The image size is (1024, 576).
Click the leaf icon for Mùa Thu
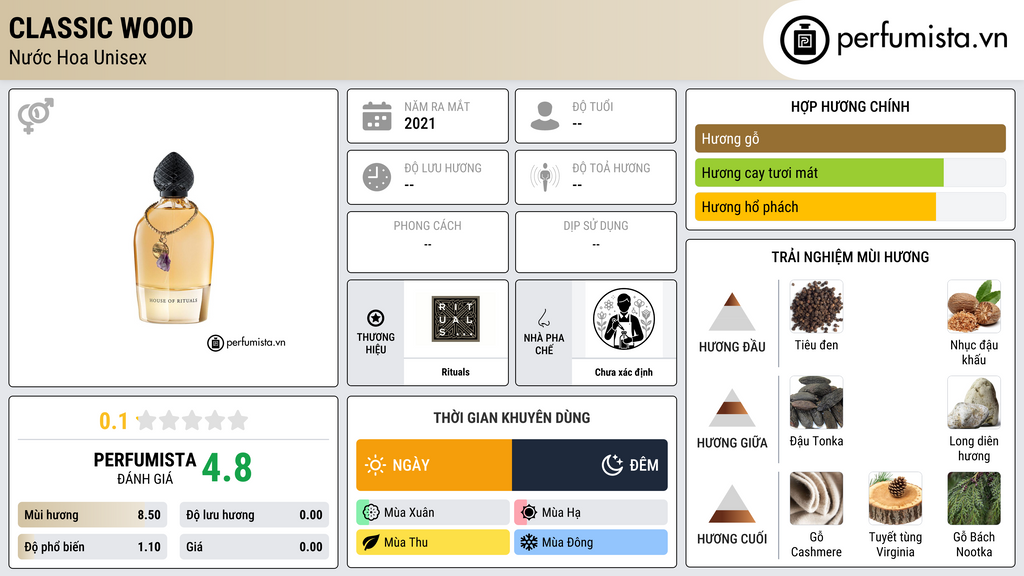(x=371, y=542)
